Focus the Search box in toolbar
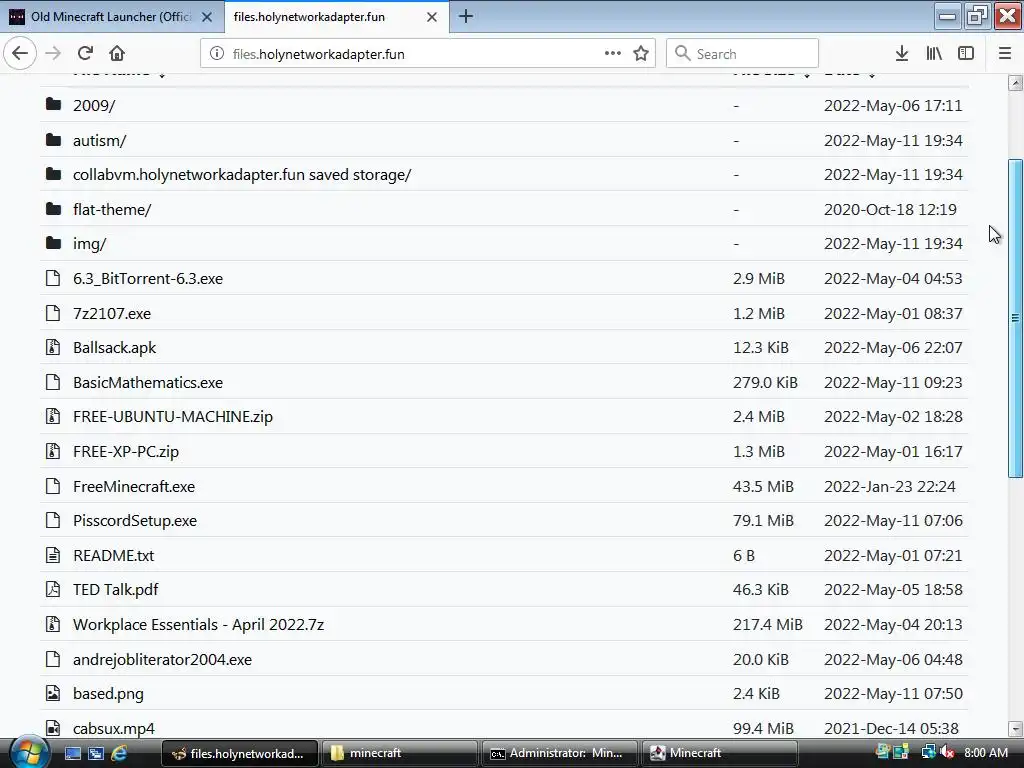 pyautogui.click(x=743, y=54)
